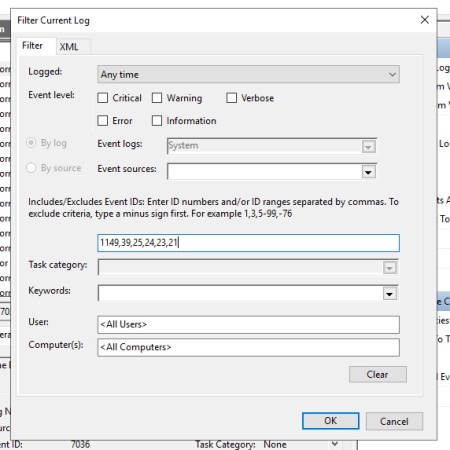Tick the Verbose checkbox
Viewport: 450px width, 450px height.
232,98
